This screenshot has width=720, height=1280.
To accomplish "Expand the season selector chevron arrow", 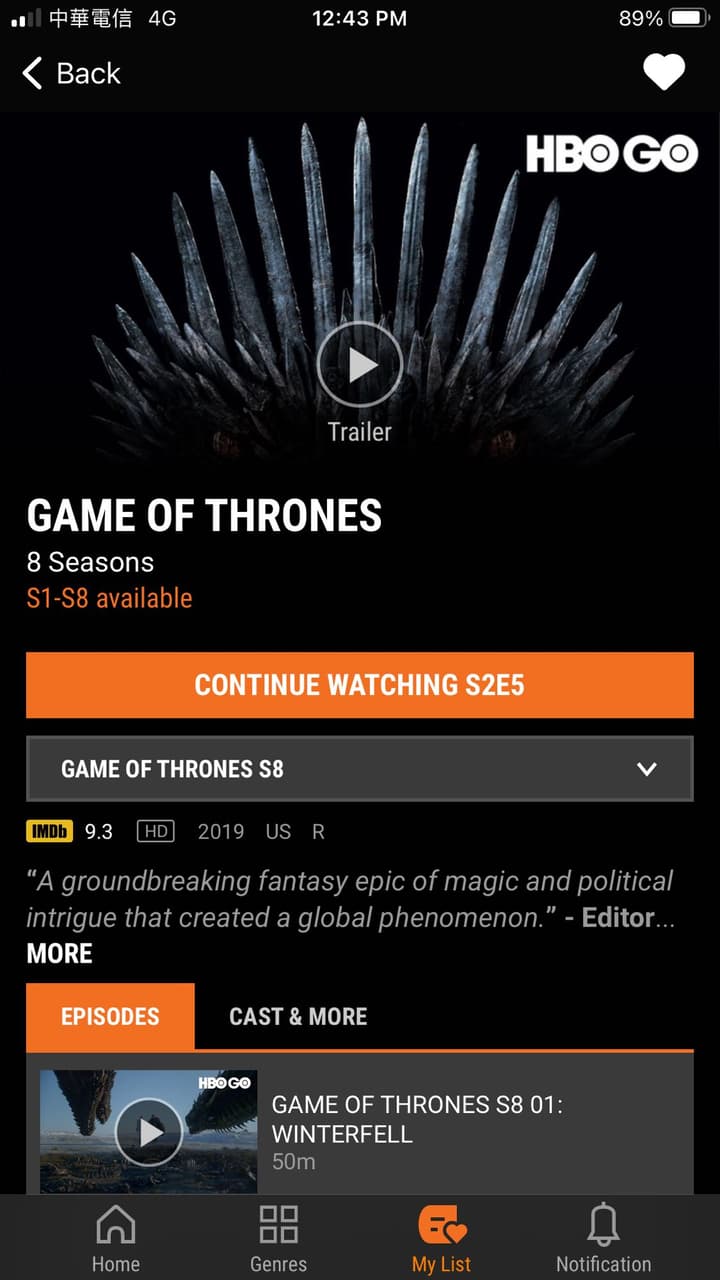I will point(647,769).
